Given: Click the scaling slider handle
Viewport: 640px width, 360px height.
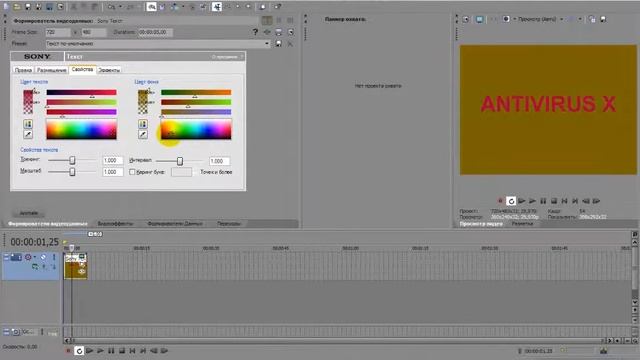Looking at the screenshot, I should (x=72, y=172).
